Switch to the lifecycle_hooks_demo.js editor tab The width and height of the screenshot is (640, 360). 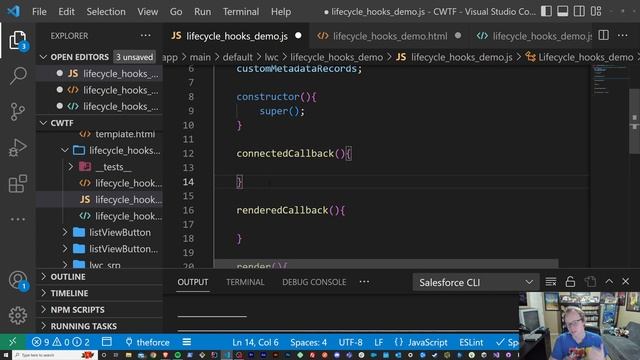(x=236, y=36)
